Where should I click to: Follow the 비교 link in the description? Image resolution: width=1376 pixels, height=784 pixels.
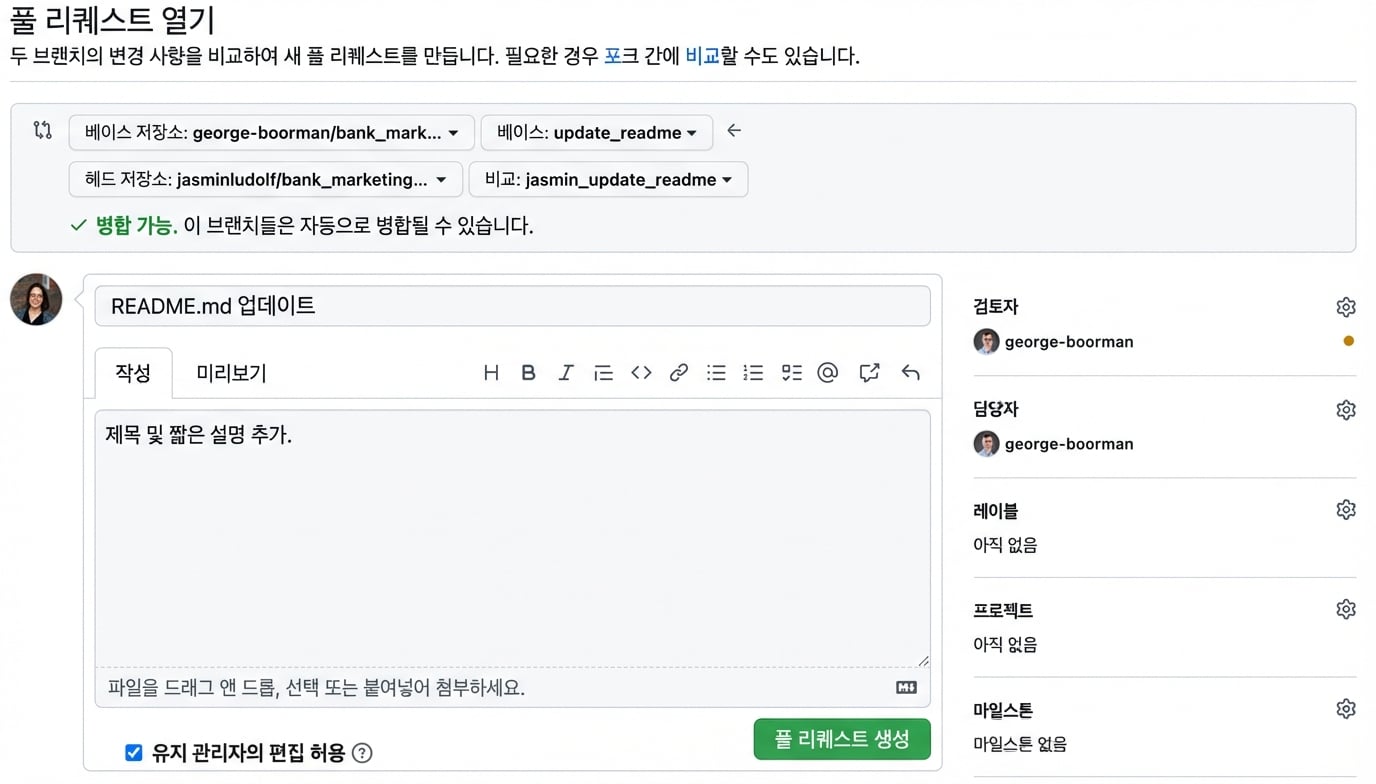703,56
